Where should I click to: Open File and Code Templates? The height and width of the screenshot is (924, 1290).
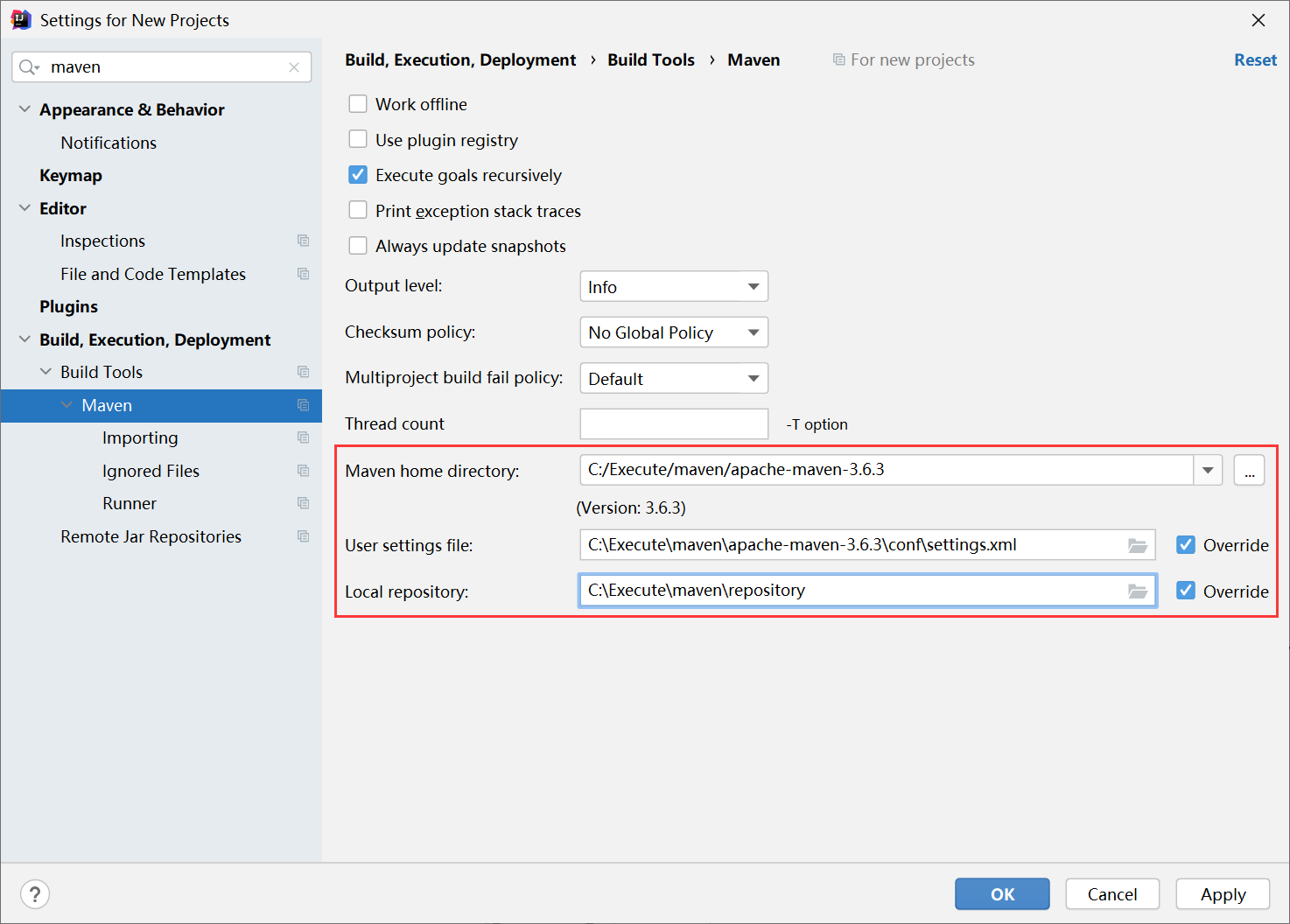point(153,274)
